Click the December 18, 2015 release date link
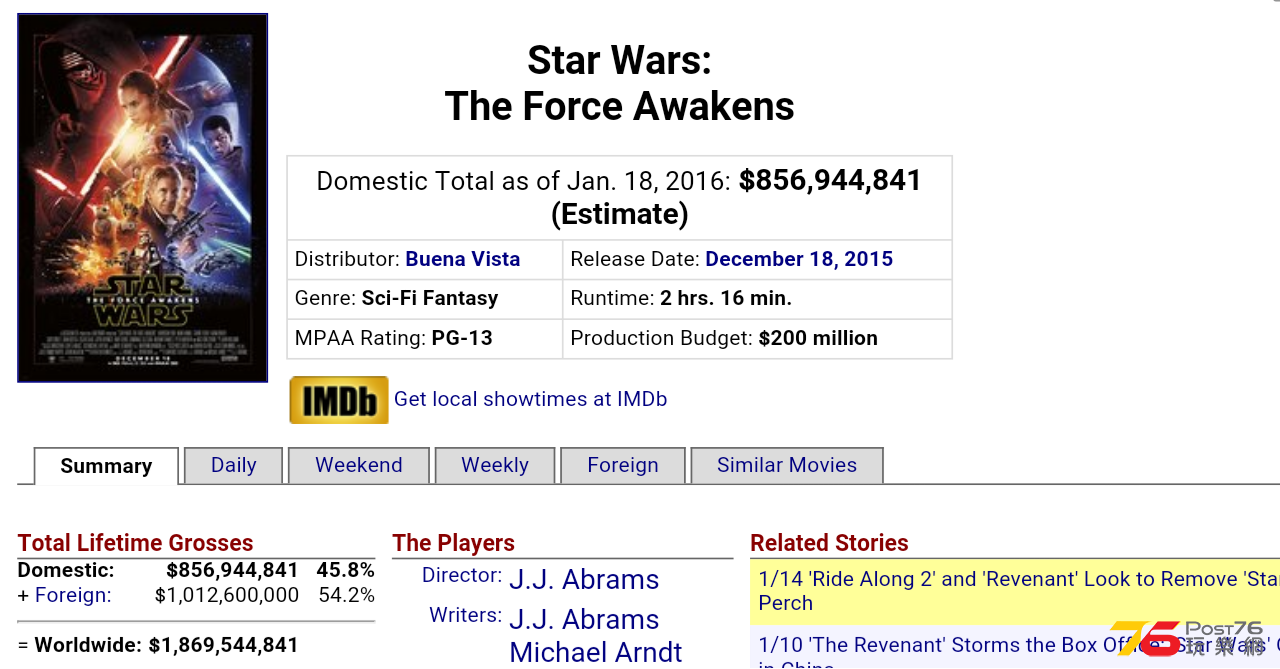This screenshot has width=1280, height=669. tap(799, 259)
